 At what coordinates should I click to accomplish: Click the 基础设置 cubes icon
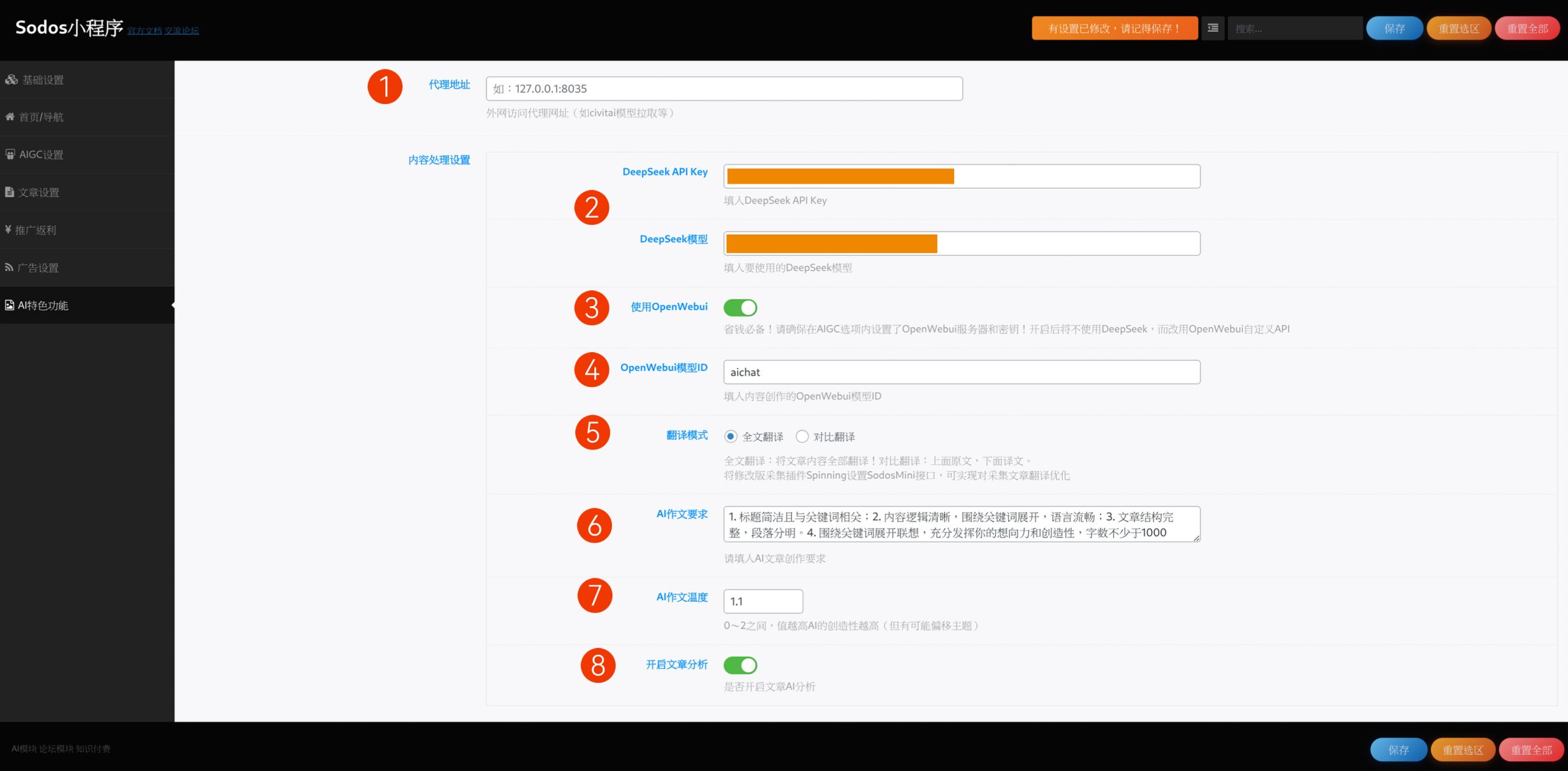pos(11,80)
